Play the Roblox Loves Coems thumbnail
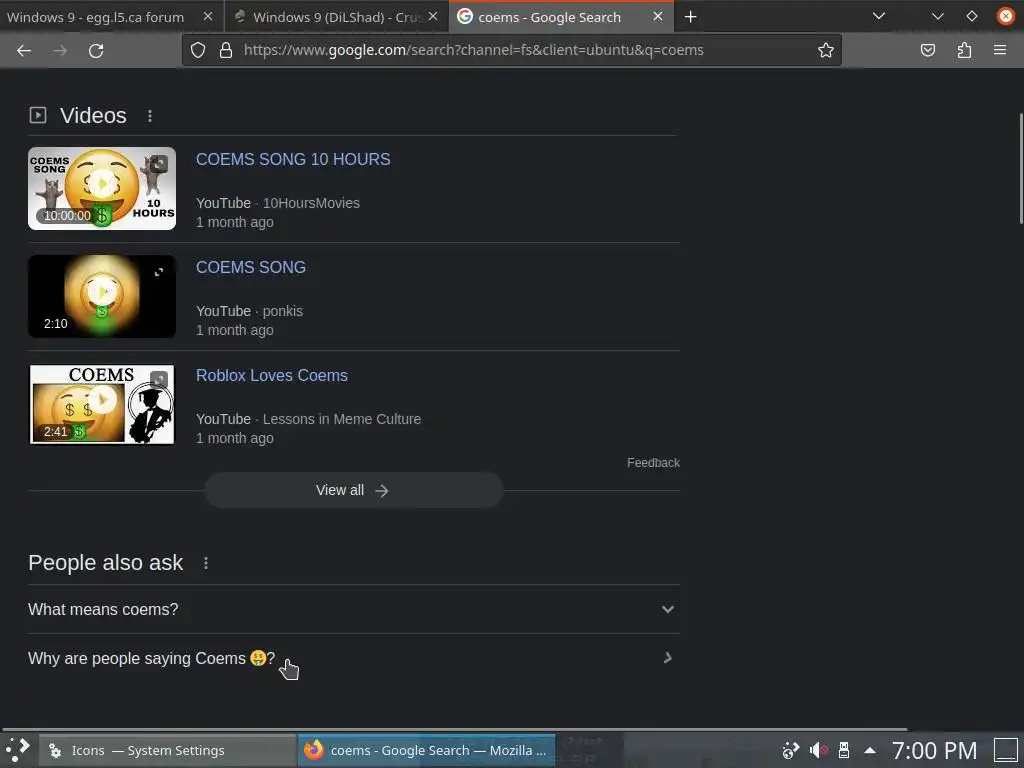The image size is (1024, 768). tap(102, 404)
